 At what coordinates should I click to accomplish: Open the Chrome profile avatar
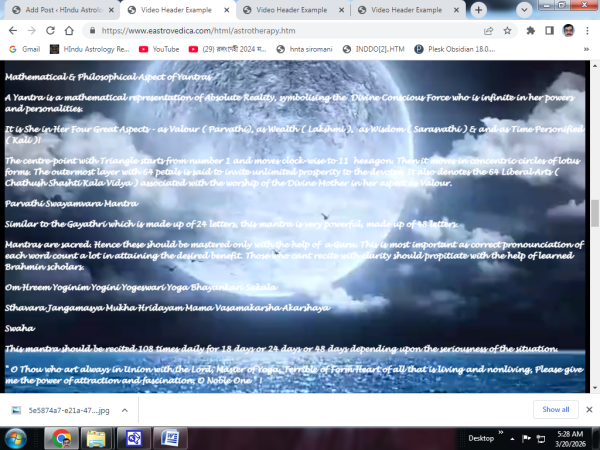pyautogui.click(x=568, y=31)
